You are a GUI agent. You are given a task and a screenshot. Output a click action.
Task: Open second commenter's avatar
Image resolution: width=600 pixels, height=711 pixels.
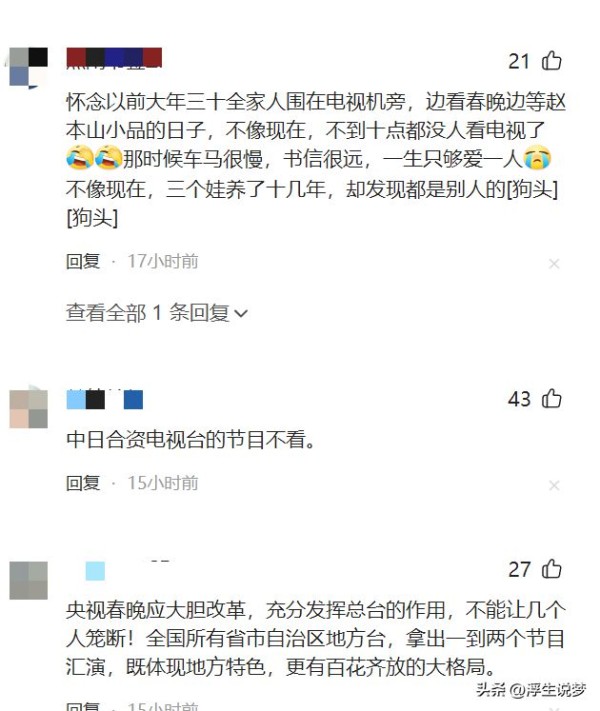(x=29, y=409)
